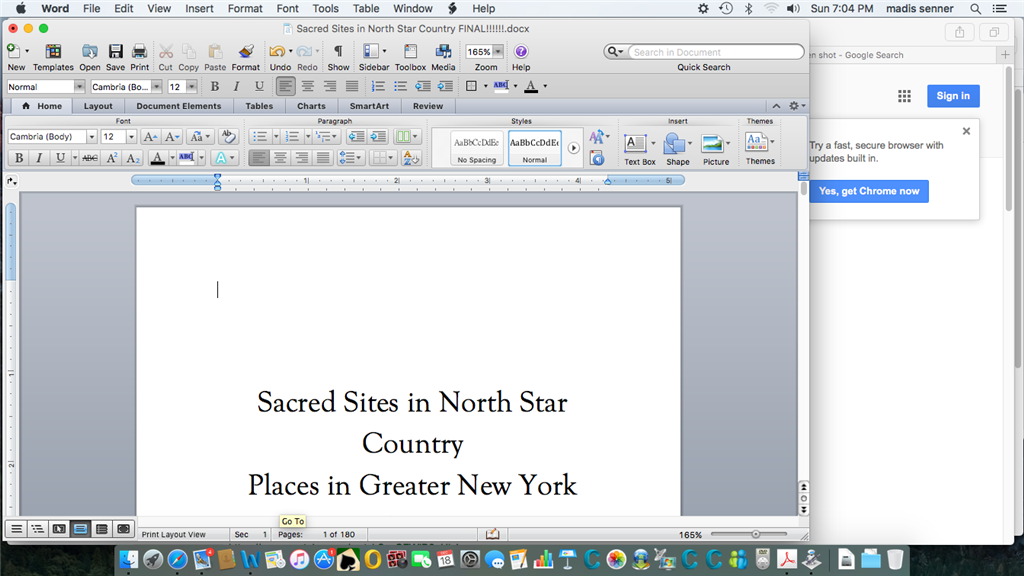This screenshot has height=576, width=1024.
Task: Open Google apps grid in browser
Action: point(904,96)
